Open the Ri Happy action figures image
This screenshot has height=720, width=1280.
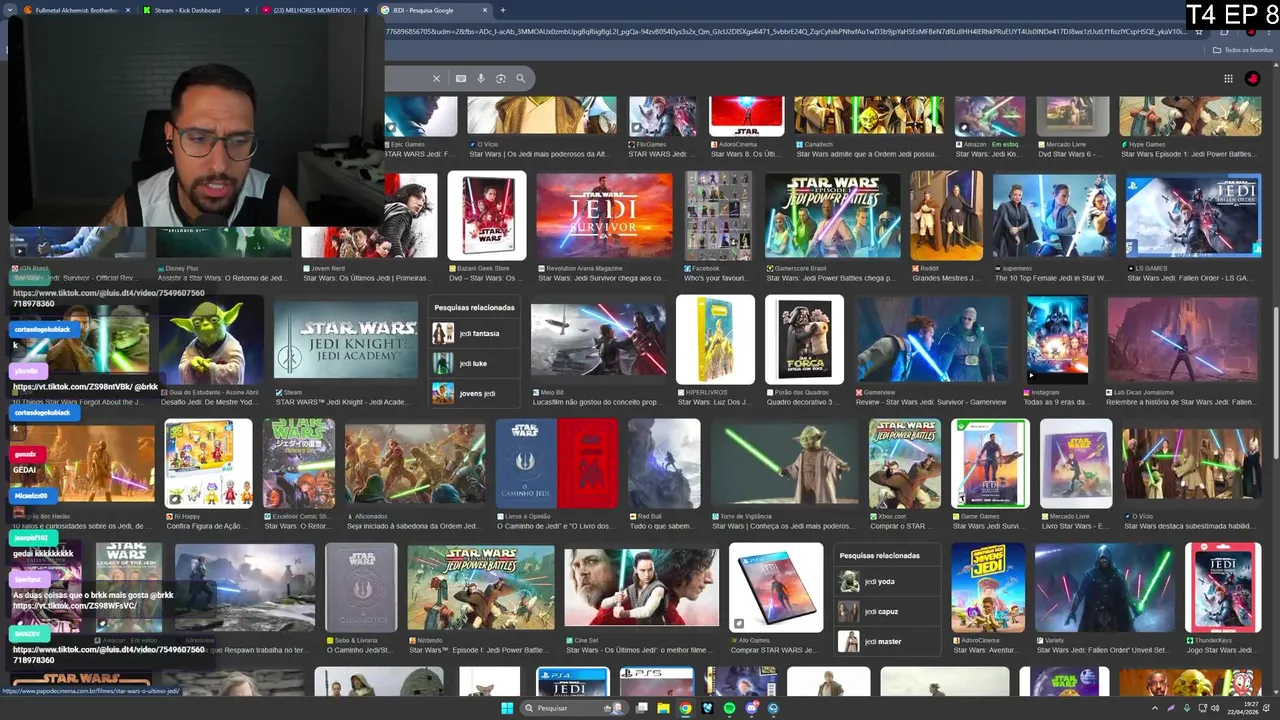point(208,463)
